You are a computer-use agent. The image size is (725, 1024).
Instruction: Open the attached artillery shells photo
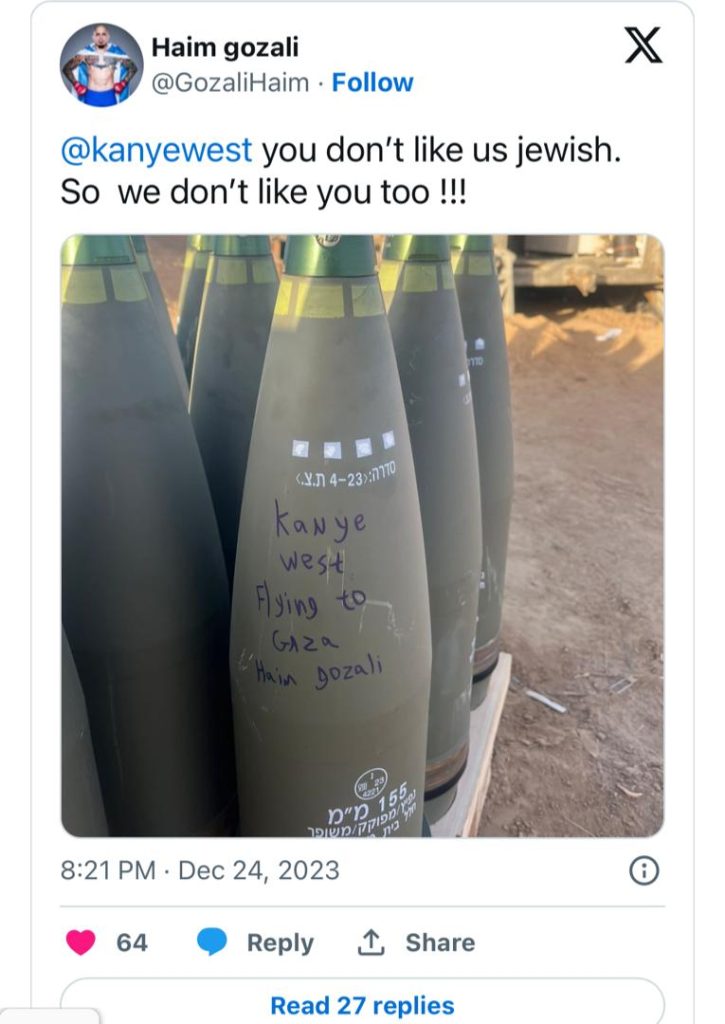(x=362, y=536)
